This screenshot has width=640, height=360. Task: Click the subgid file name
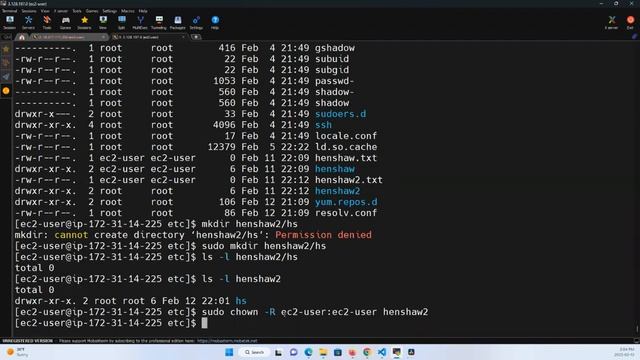(x=332, y=70)
